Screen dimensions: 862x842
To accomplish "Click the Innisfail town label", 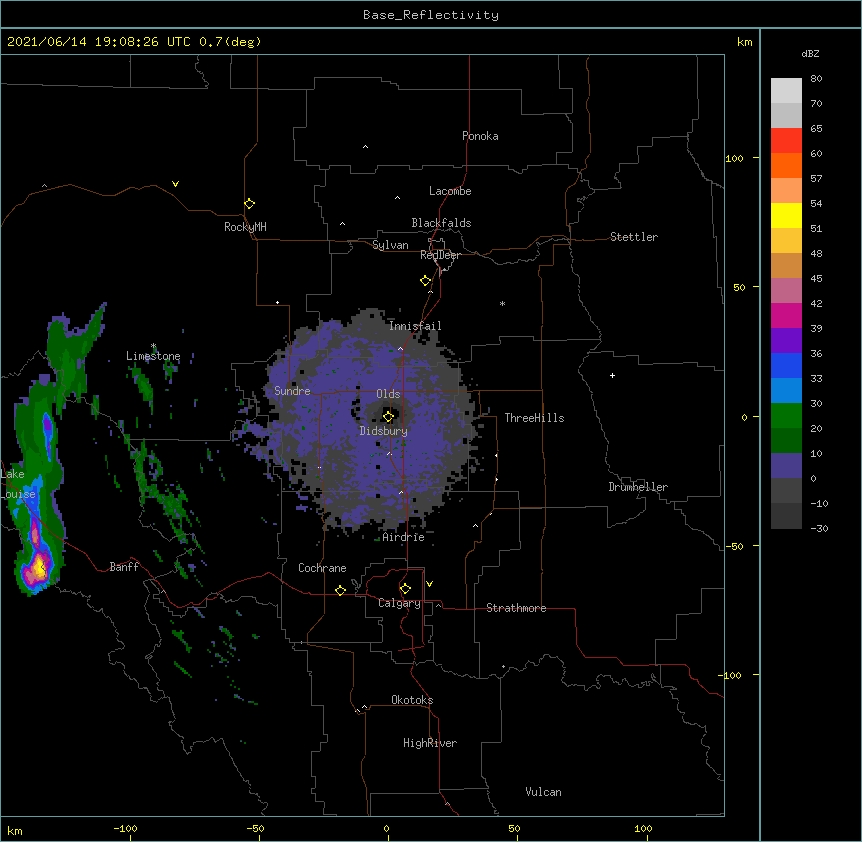I will point(415,326).
